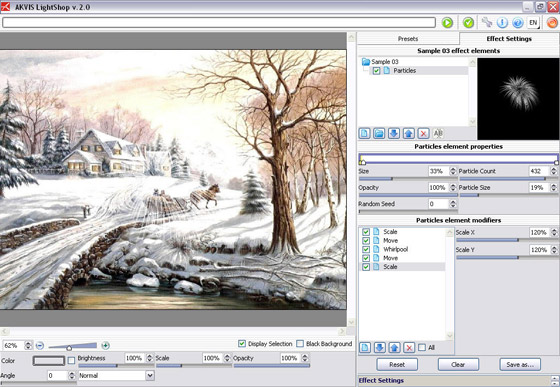Adjust the Particle Size 19% stepper

tap(554, 187)
